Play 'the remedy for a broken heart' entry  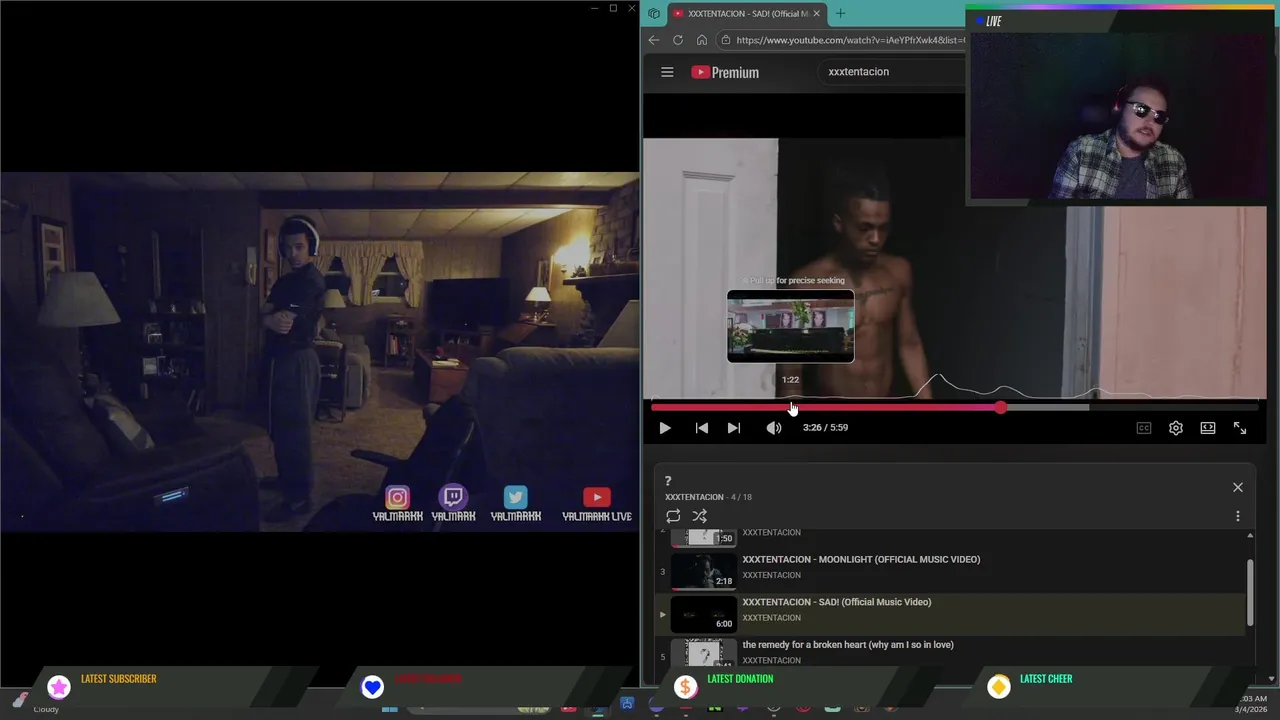pyautogui.click(x=848, y=645)
